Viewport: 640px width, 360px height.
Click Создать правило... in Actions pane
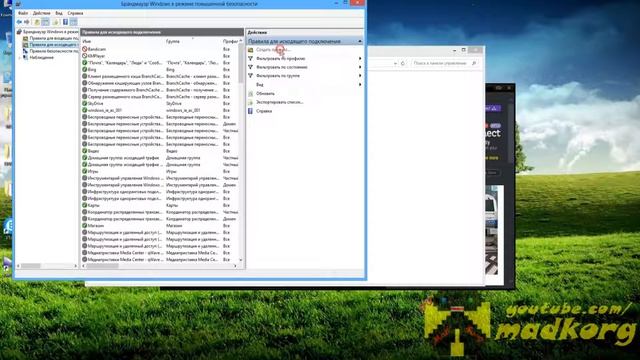point(273,50)
